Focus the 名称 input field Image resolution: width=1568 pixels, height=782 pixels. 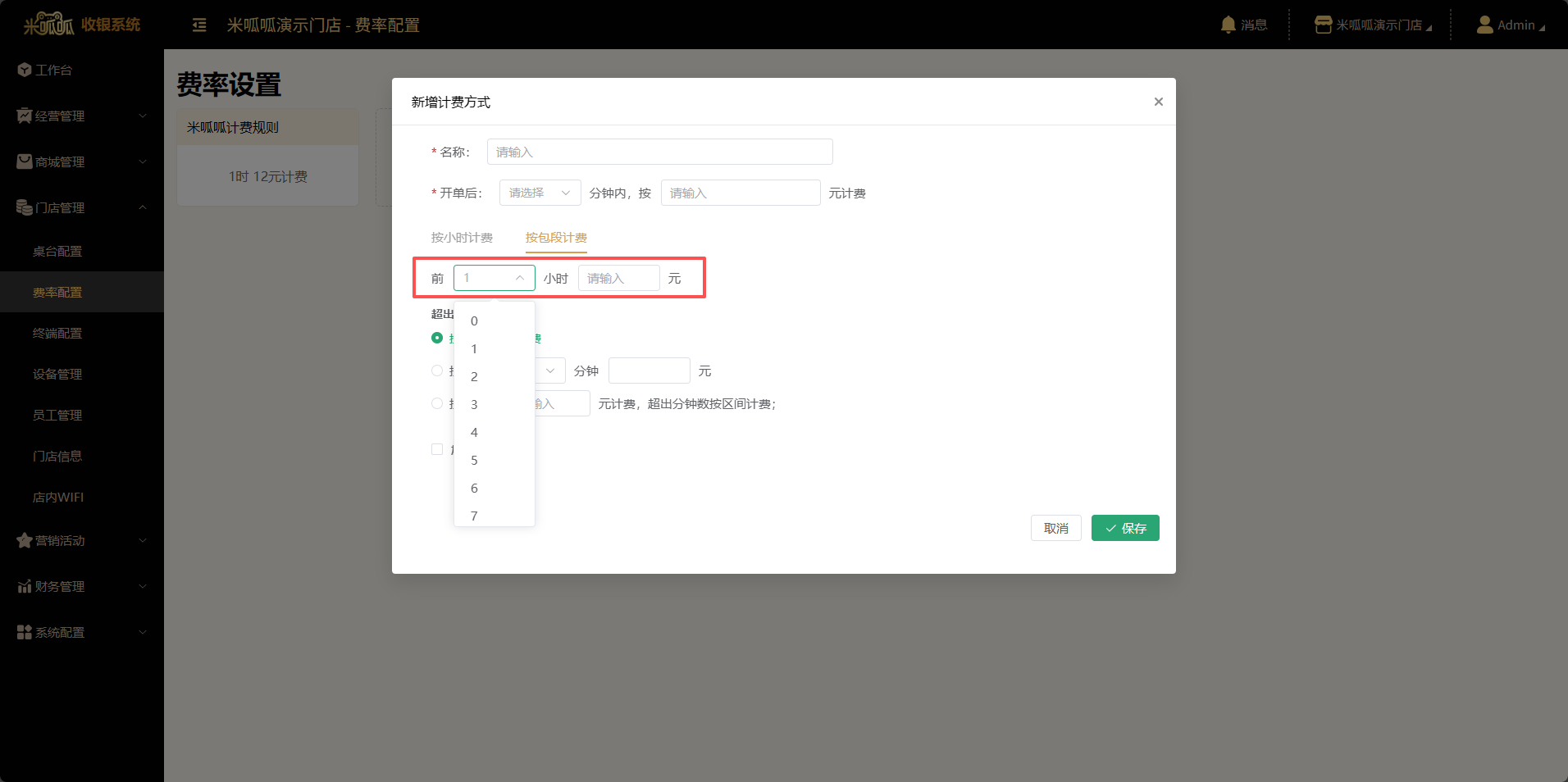click(x=659, y=152)
